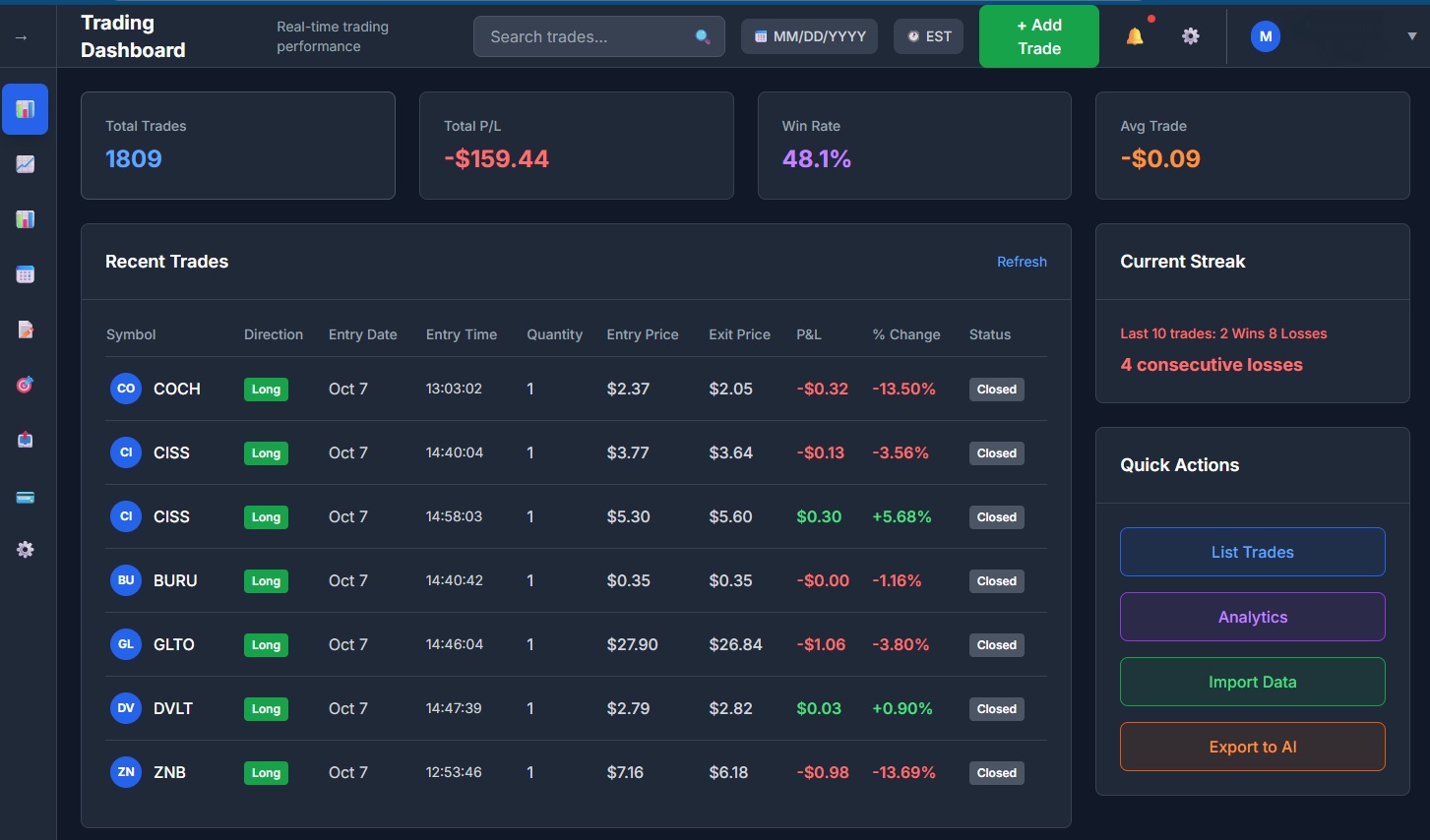Open the MM/DD/YYYY date picker

coord(809,35)
